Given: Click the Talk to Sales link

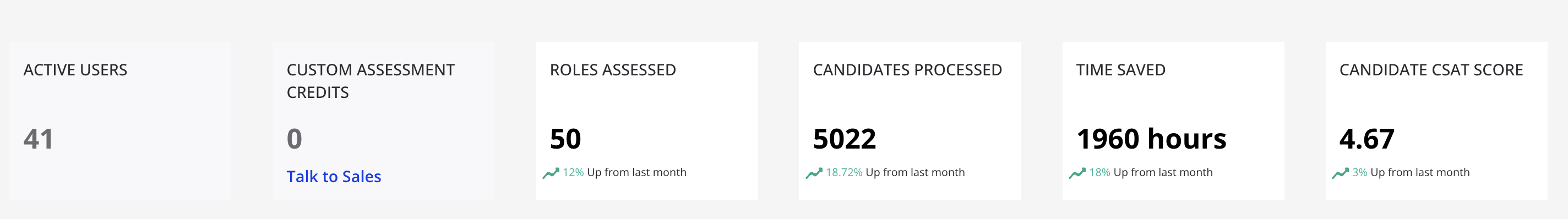Looking at the screenshot, I should (x=334, y=177).
